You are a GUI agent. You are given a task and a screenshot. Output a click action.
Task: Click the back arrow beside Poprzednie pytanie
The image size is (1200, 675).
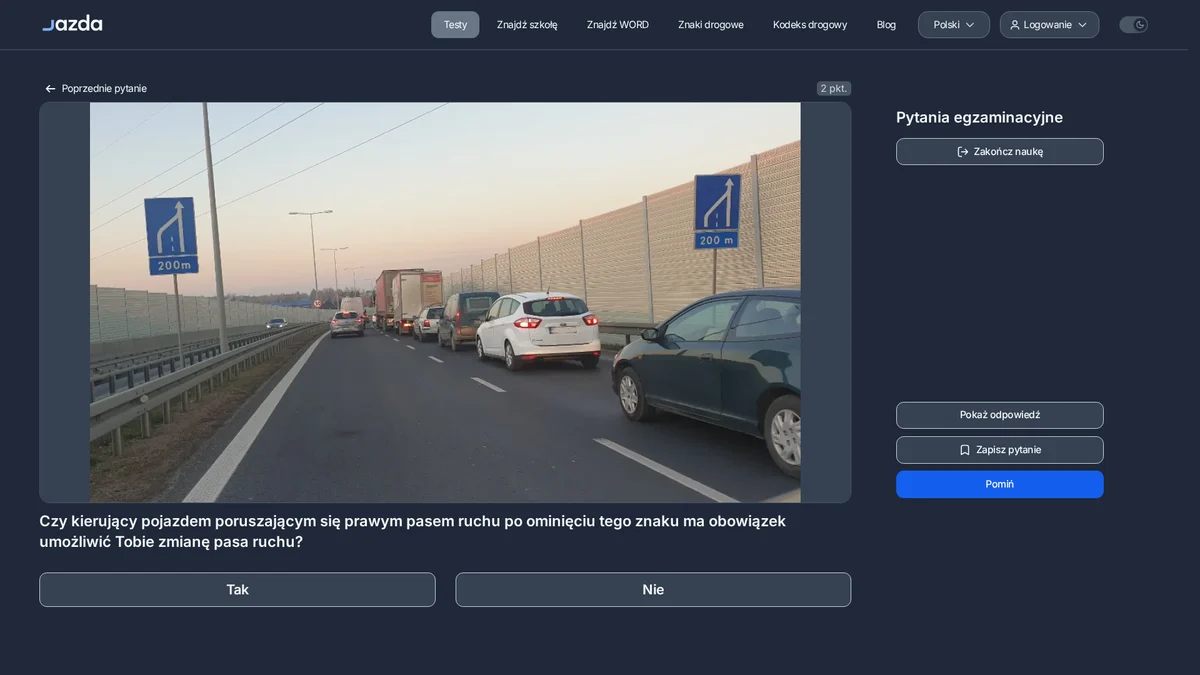pos(50,89)
